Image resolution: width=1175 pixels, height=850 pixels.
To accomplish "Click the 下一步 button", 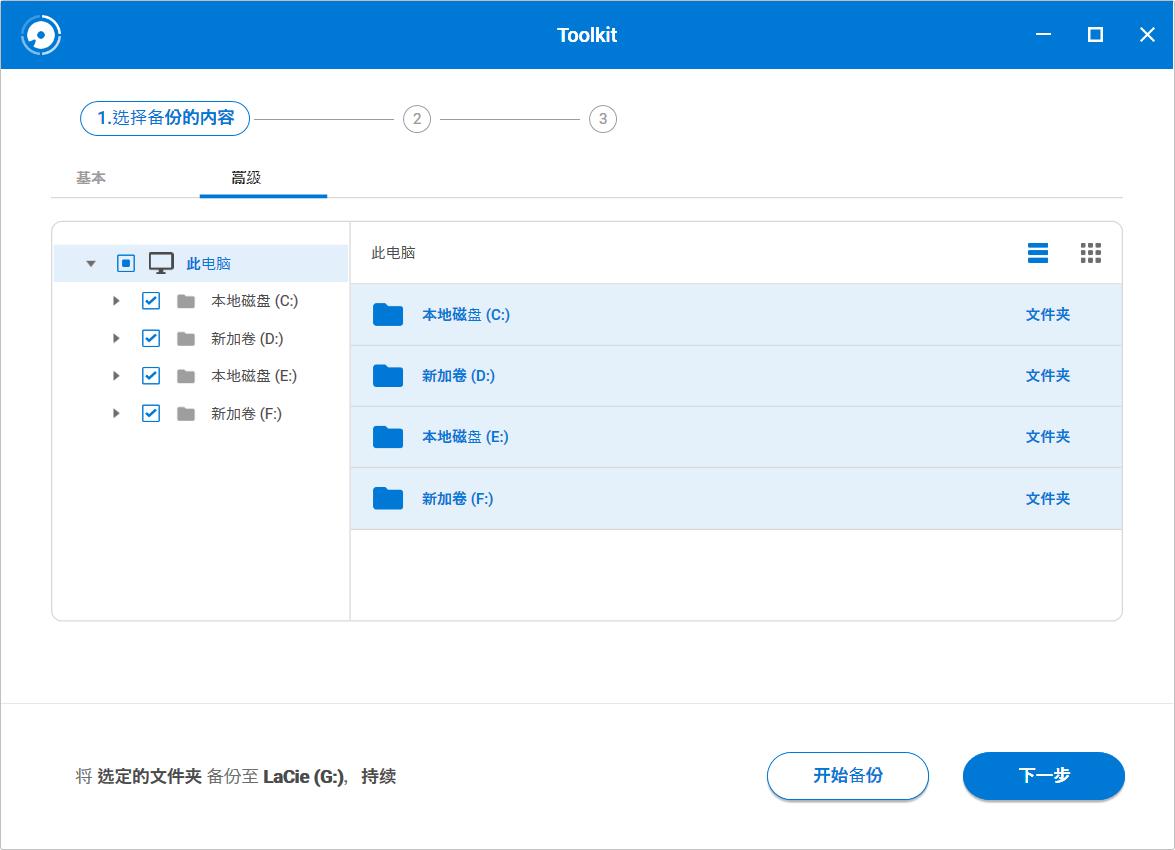I will coord(1043,776).
